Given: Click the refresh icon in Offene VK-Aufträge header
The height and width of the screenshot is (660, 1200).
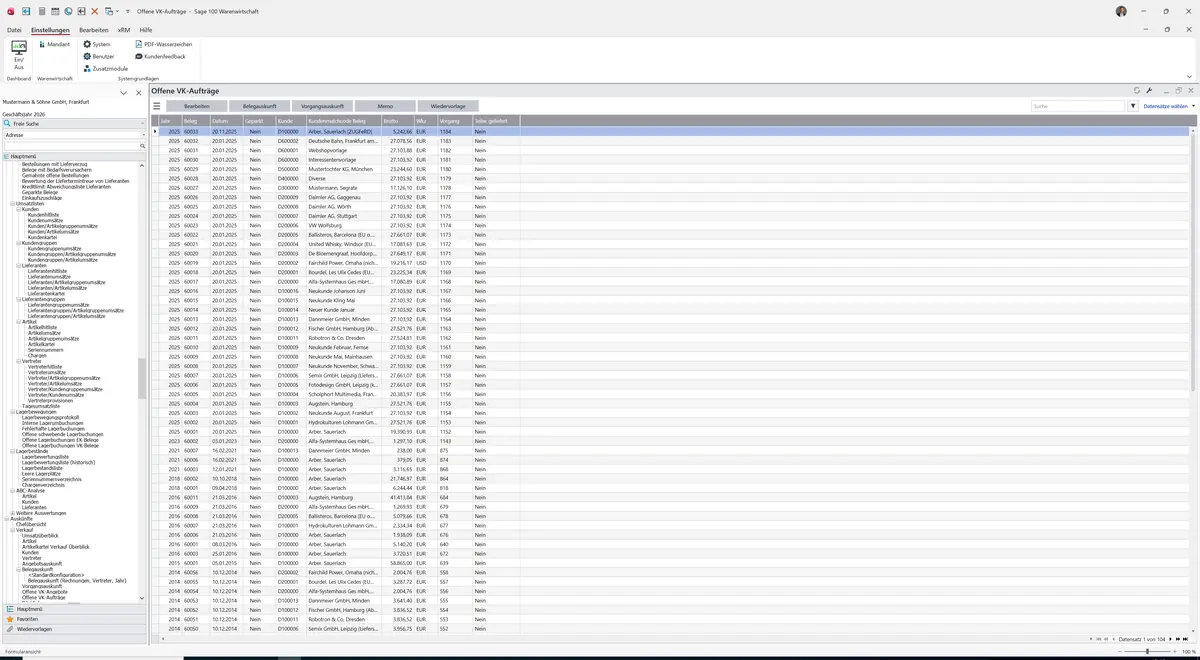Looking at the screenshot, I should click(x=1137, y=91).
